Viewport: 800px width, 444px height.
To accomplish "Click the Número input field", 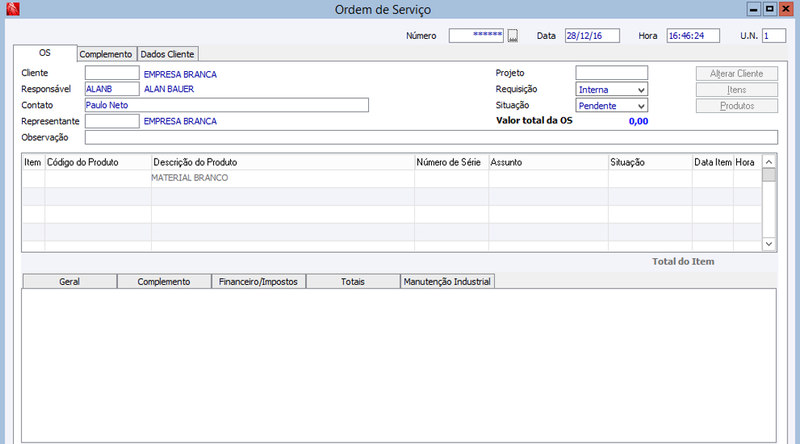I will (476, 36).
